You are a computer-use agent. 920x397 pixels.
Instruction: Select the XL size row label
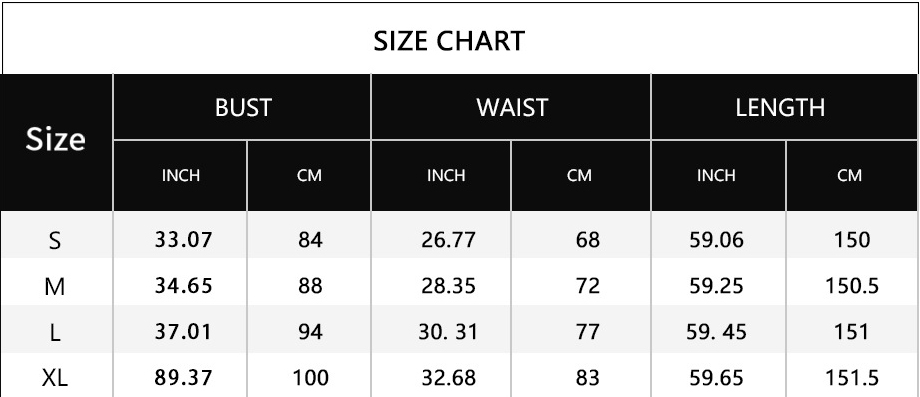click(55, 378)
